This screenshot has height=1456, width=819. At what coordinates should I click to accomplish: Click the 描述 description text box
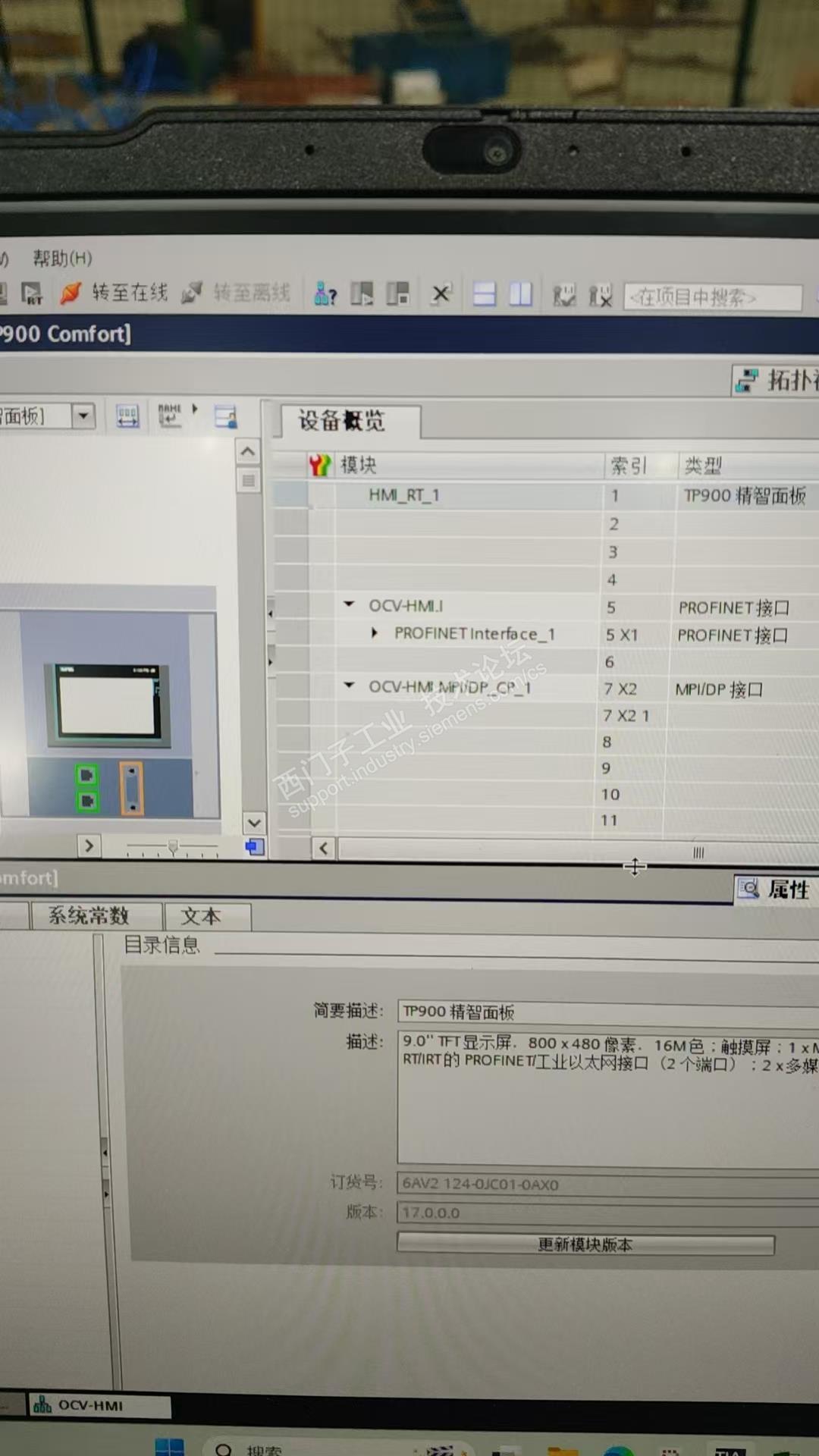[x=608, y=1097]
